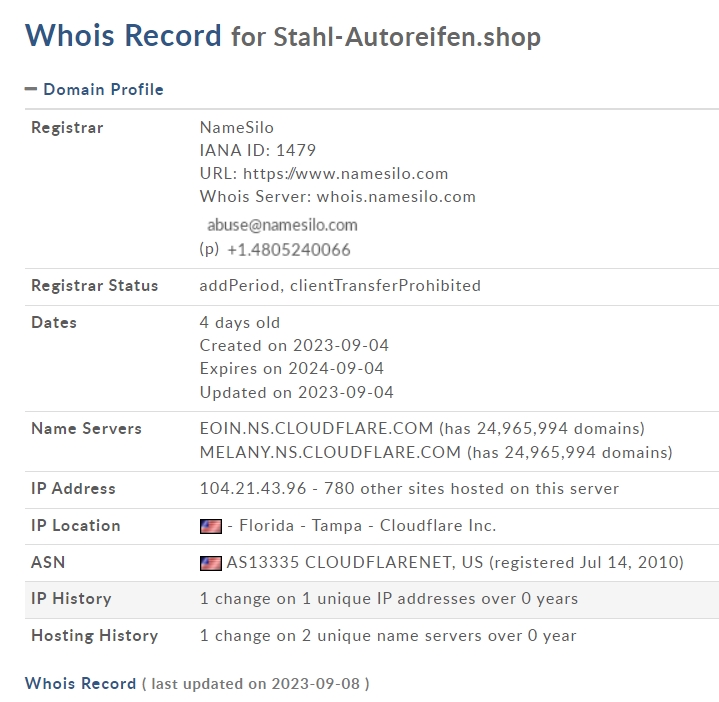Click the US flag next to Florida location
719x702 pixels.
click(211, 526)
